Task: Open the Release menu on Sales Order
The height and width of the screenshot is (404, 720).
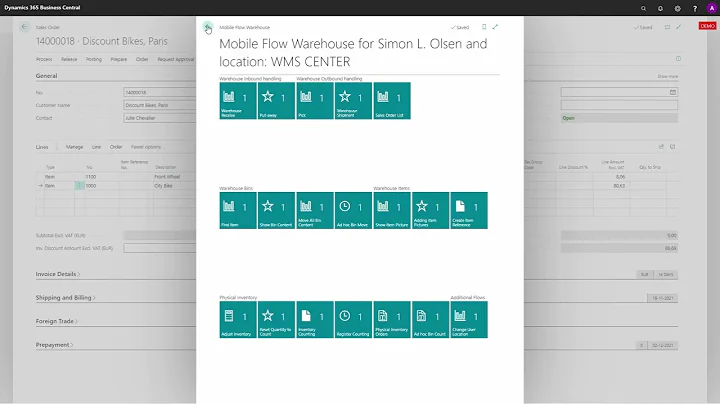Action: click(x=69, y=59)
